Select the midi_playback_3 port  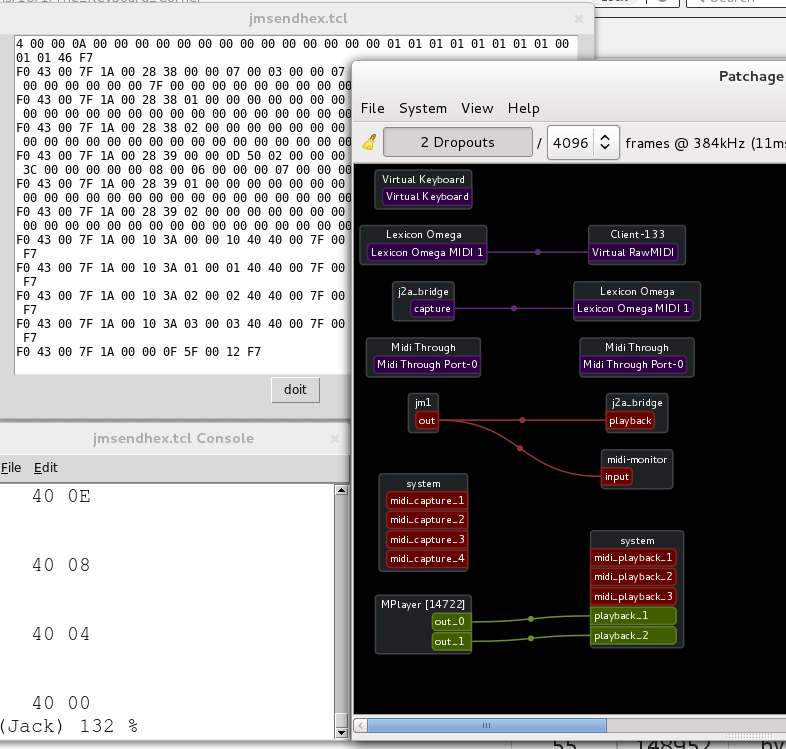(x=633, y=597)
